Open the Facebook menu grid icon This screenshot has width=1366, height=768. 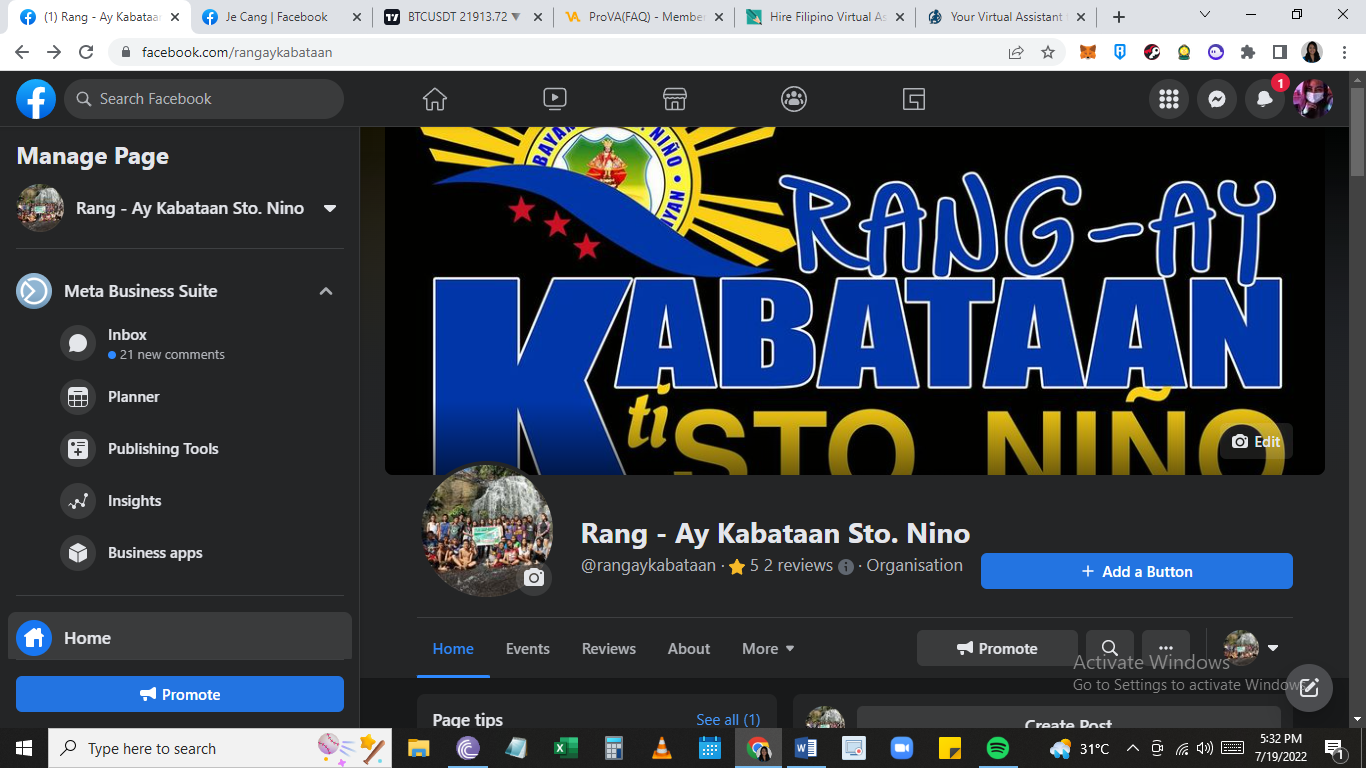[x=1169, y=99]
